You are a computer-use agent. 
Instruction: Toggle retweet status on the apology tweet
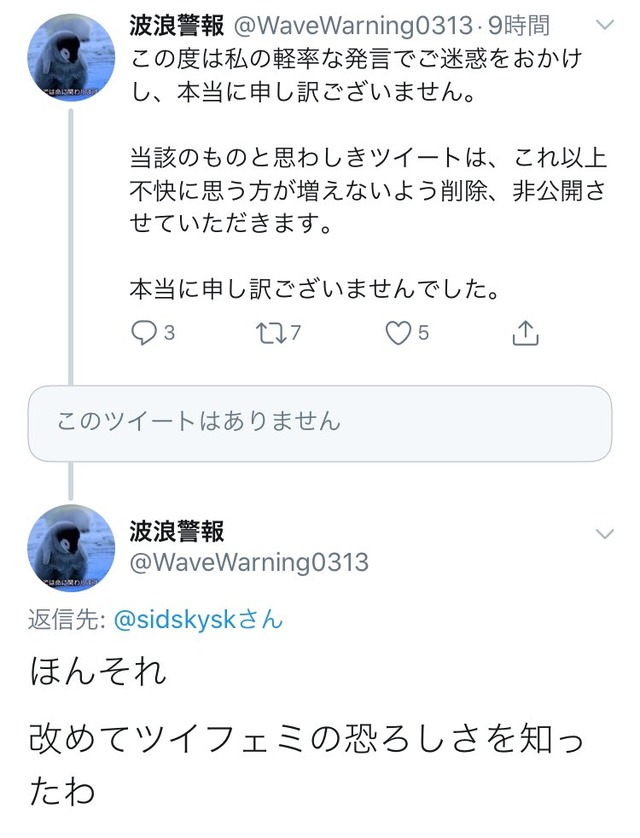[x=272, y=331]
